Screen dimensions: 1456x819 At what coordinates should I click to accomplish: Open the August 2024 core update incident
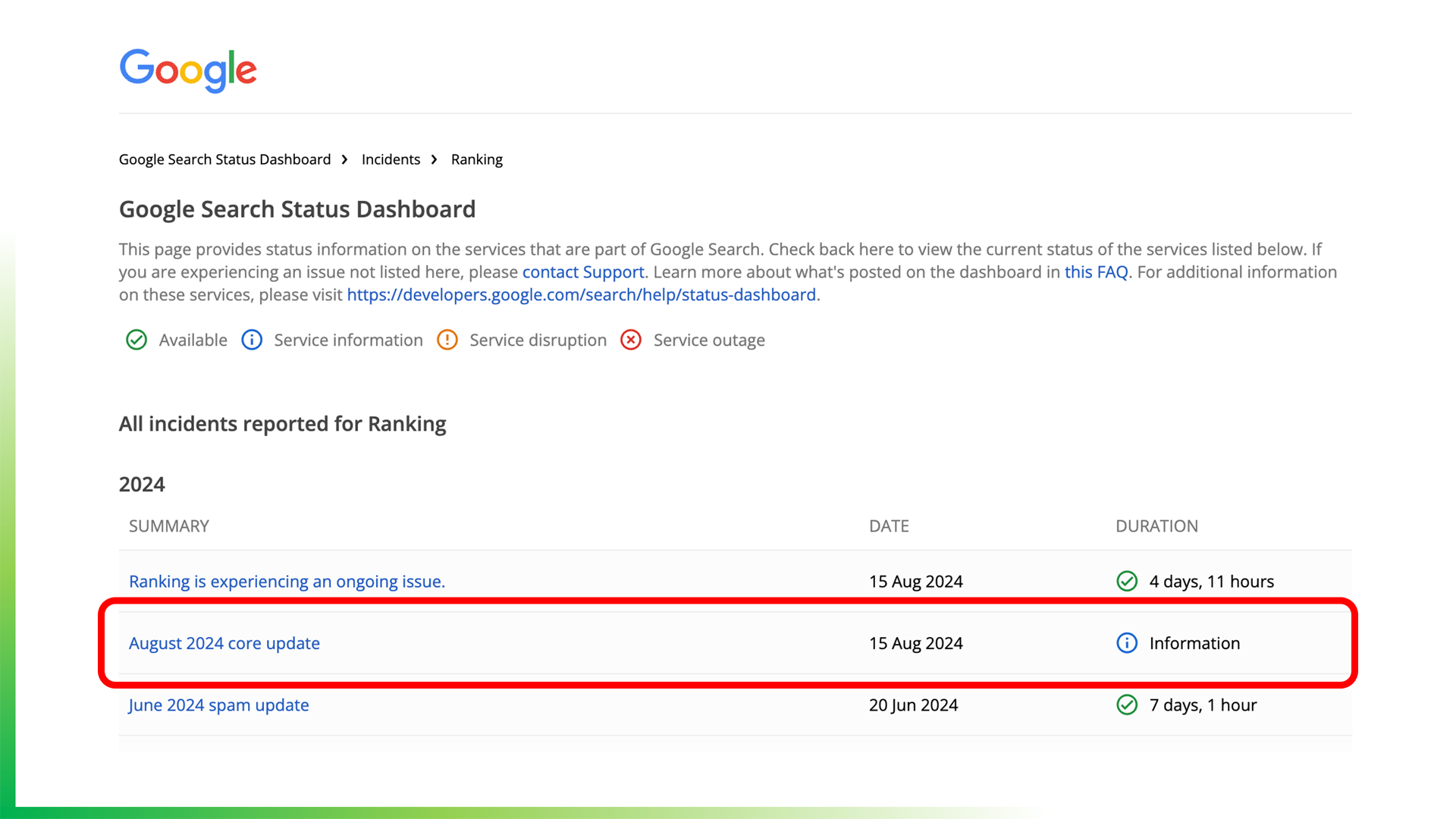(224, 643)
